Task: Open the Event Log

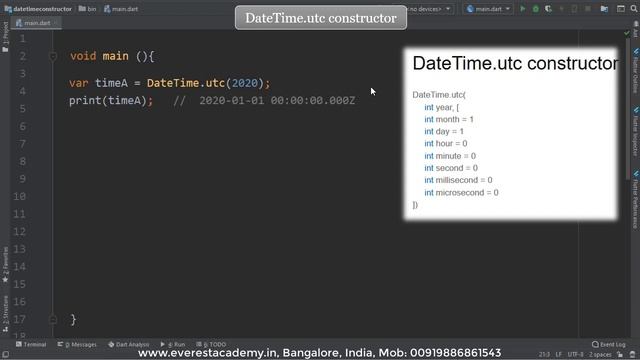Action: [x=609, y=344]
